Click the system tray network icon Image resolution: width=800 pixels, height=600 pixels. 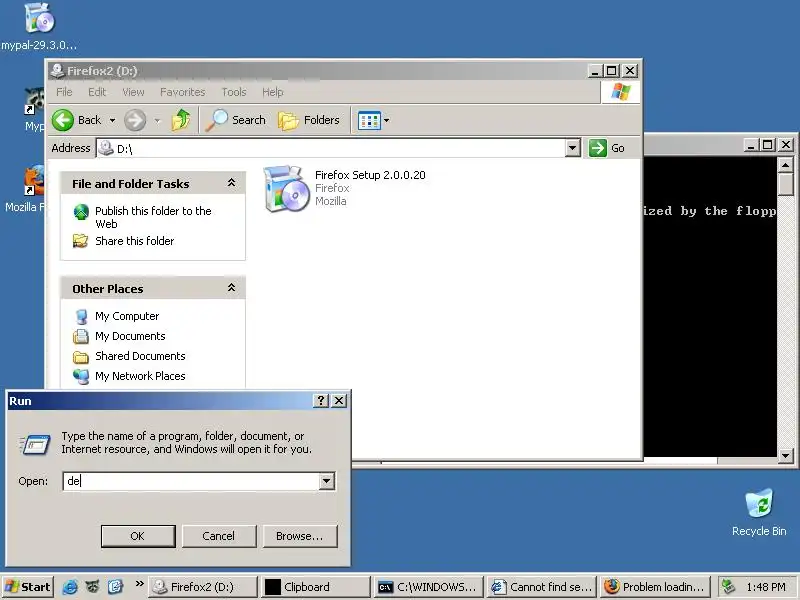pyautogui.click(x=728, y=587)
